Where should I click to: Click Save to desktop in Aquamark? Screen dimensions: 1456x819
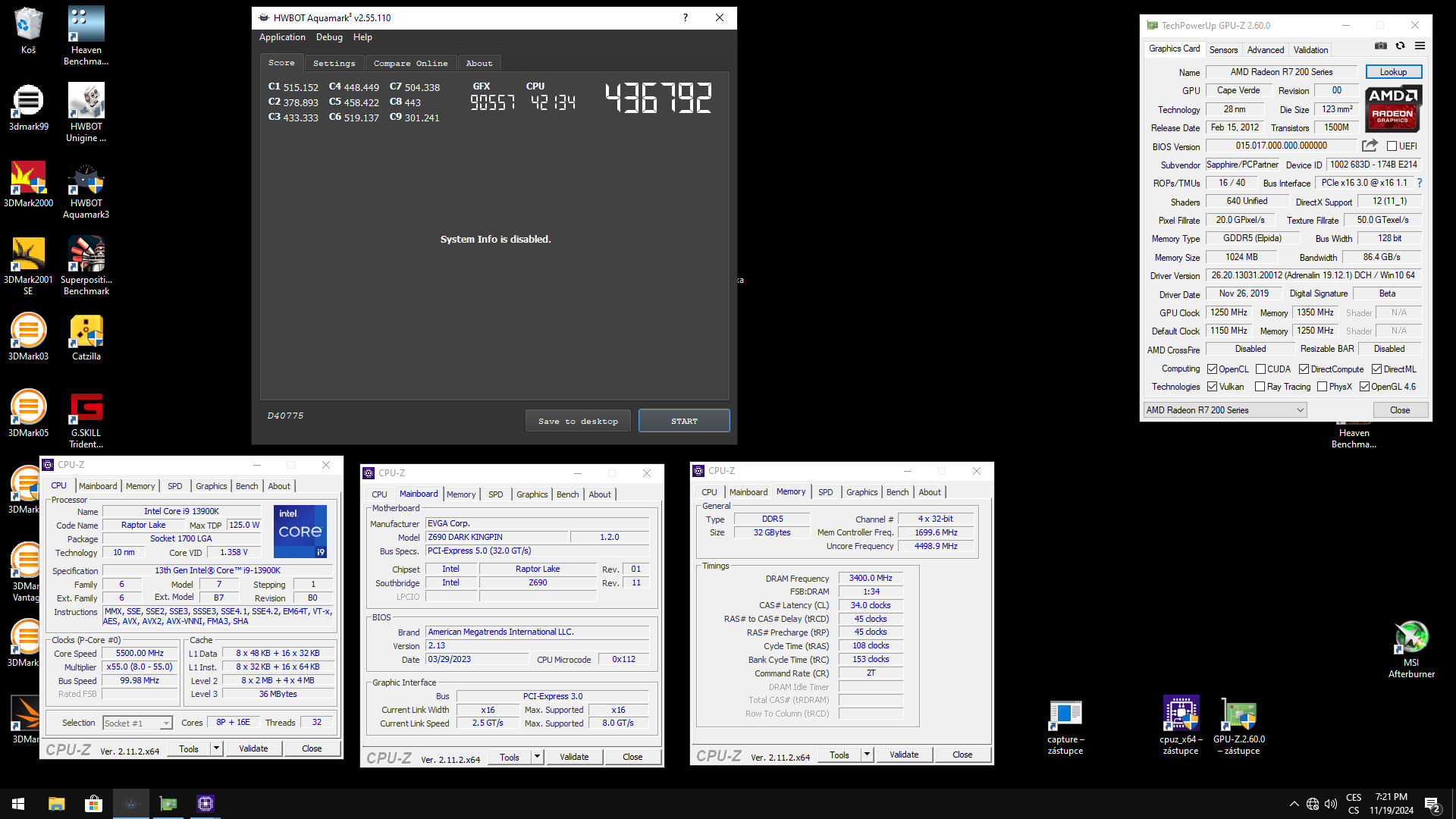pyautogui.click(x=578, y=421)
